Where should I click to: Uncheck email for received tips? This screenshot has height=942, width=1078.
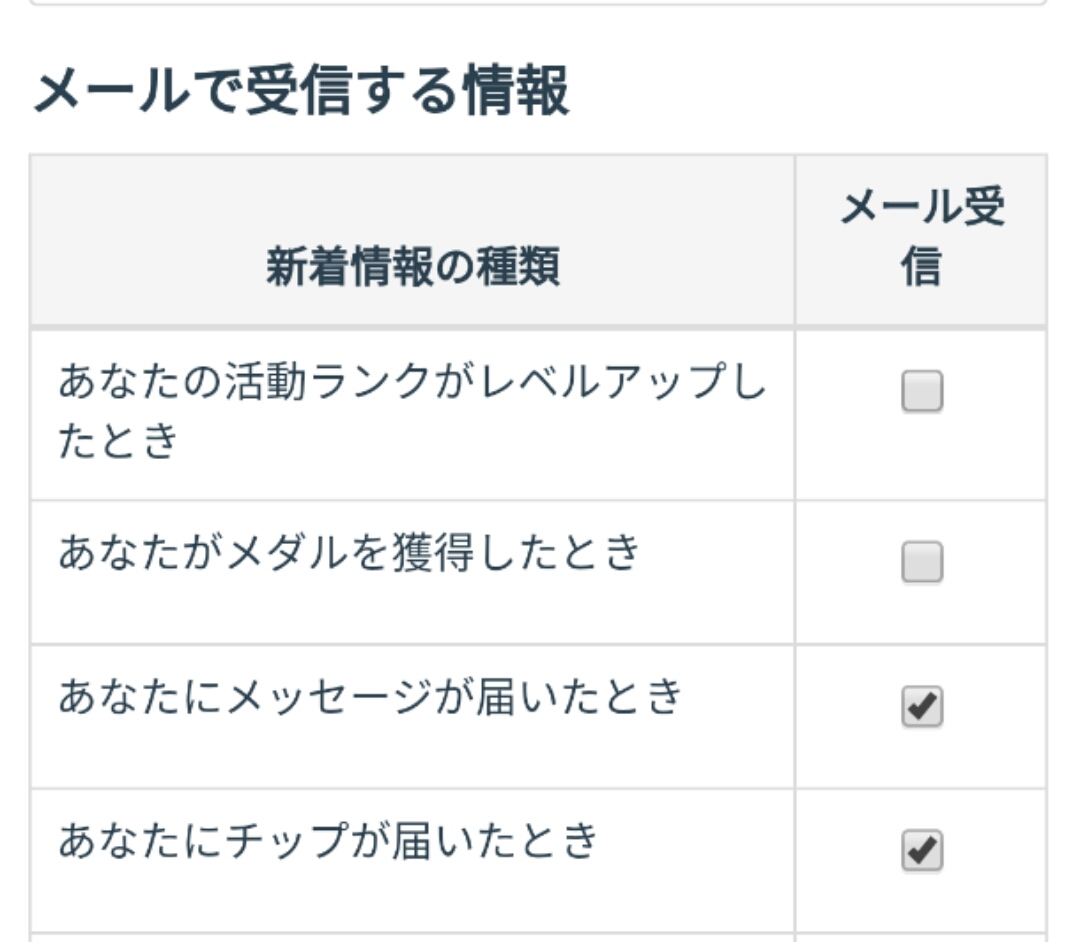[921, 851]
